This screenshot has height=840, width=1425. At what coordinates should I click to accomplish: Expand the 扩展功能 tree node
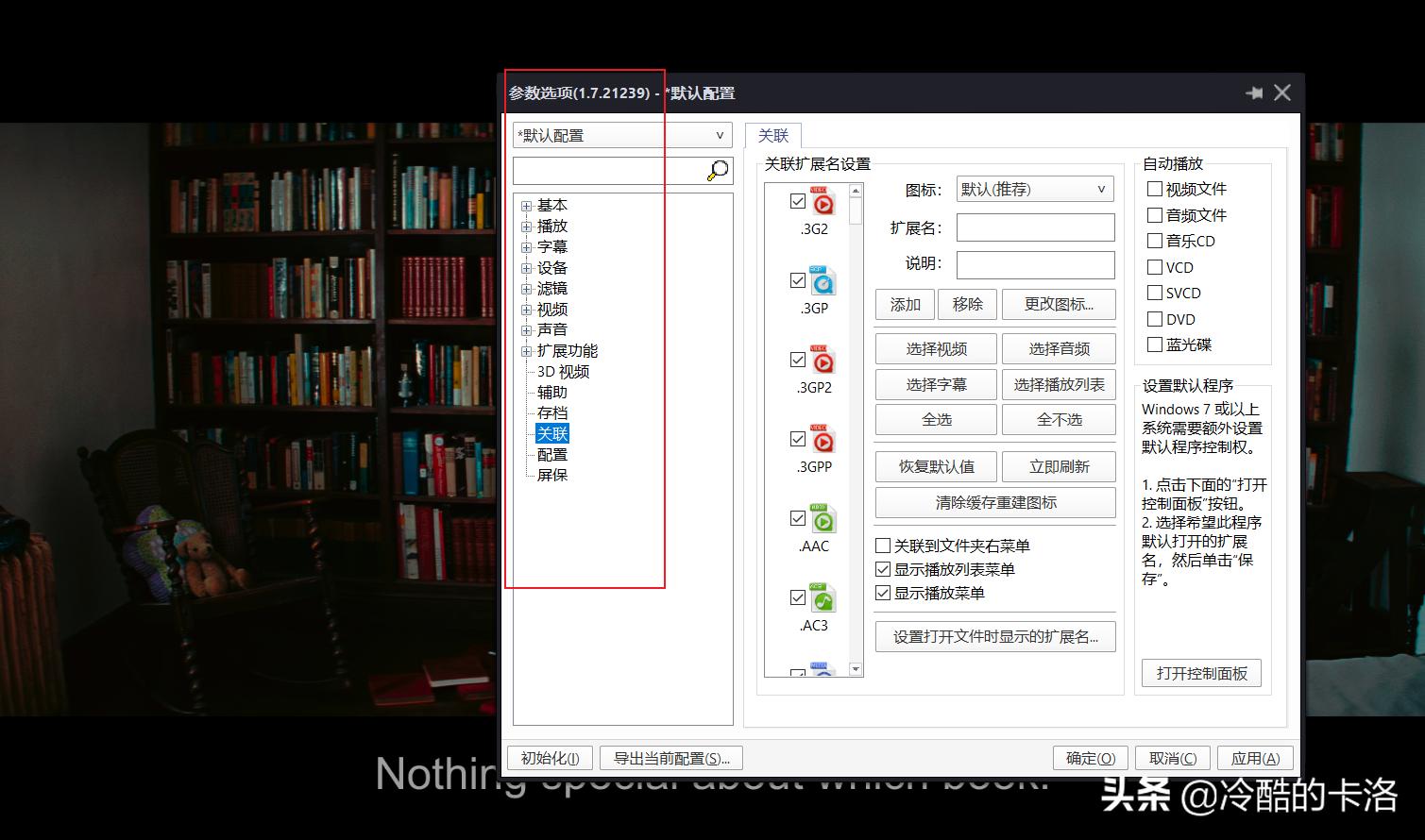pos(526,350)
